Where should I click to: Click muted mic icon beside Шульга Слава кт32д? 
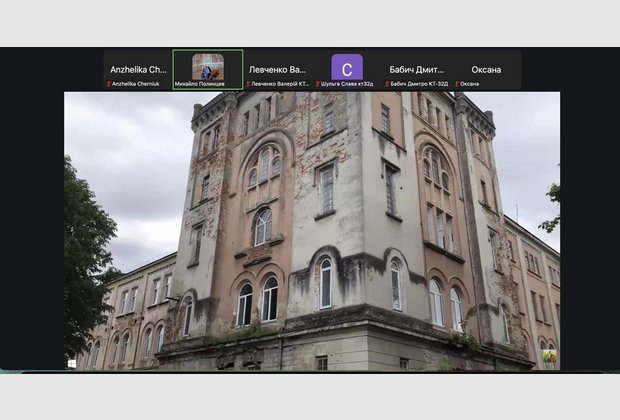[318, 84]
